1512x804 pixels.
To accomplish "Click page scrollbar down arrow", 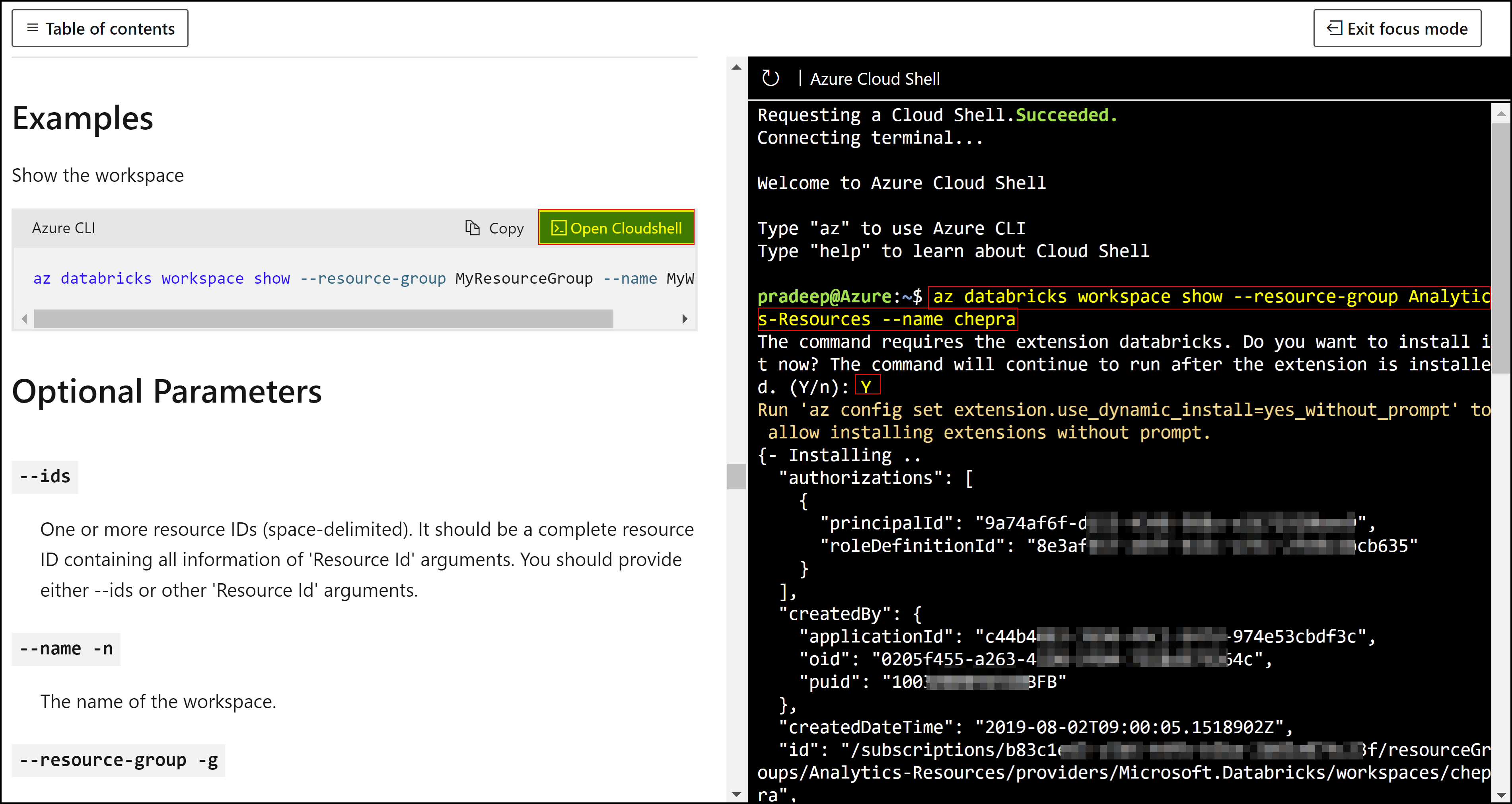I will [736, 794].
